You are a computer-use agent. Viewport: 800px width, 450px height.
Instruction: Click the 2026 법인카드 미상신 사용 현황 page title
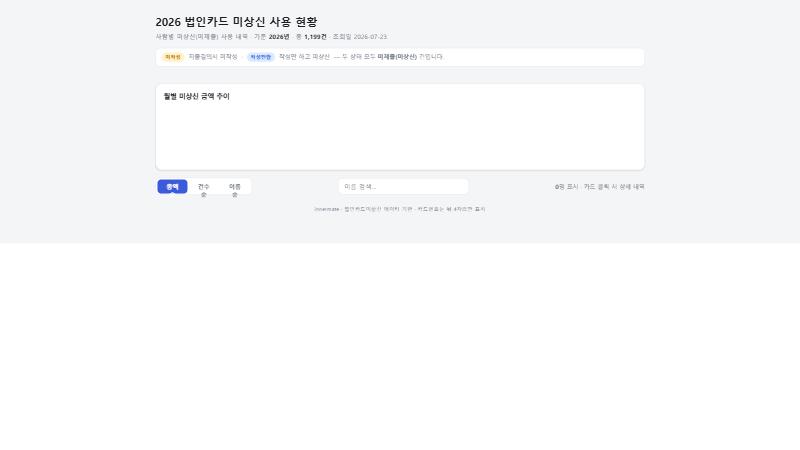[x=236, y=22]
